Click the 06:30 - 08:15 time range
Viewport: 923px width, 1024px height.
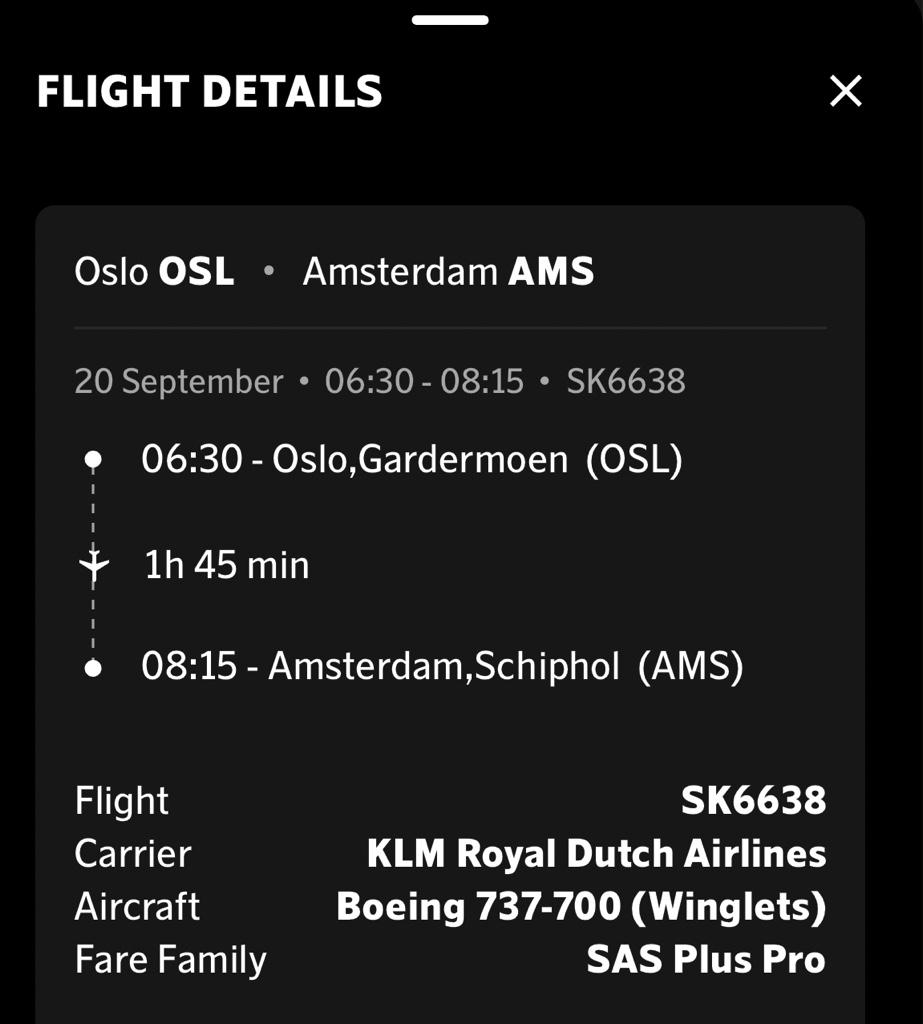425,381
